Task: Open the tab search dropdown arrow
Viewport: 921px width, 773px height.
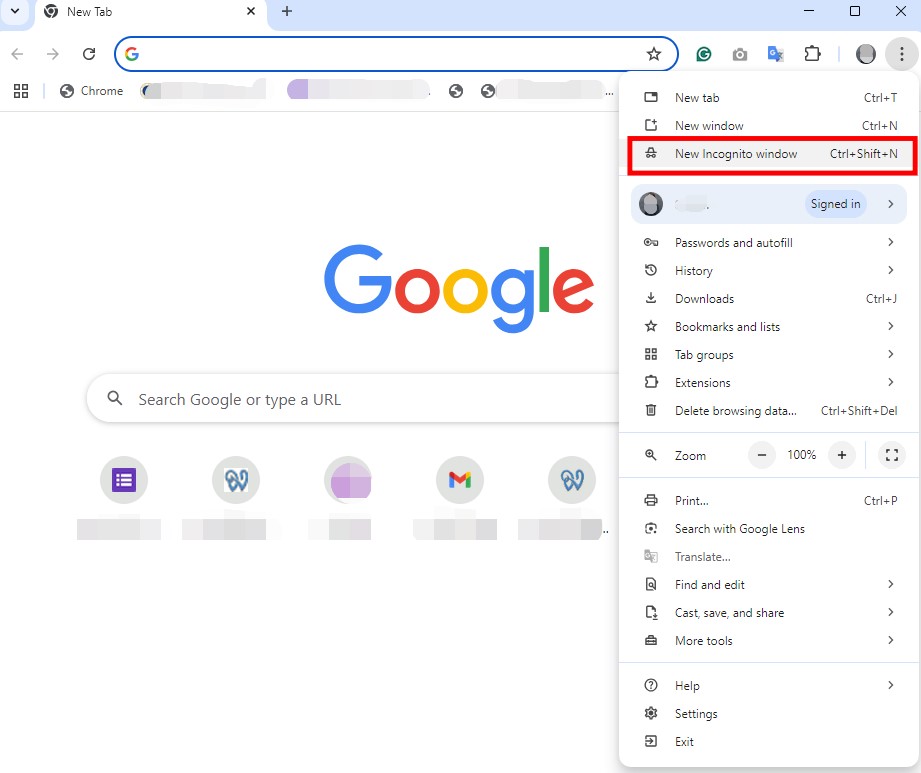Action: coord(14,11)
